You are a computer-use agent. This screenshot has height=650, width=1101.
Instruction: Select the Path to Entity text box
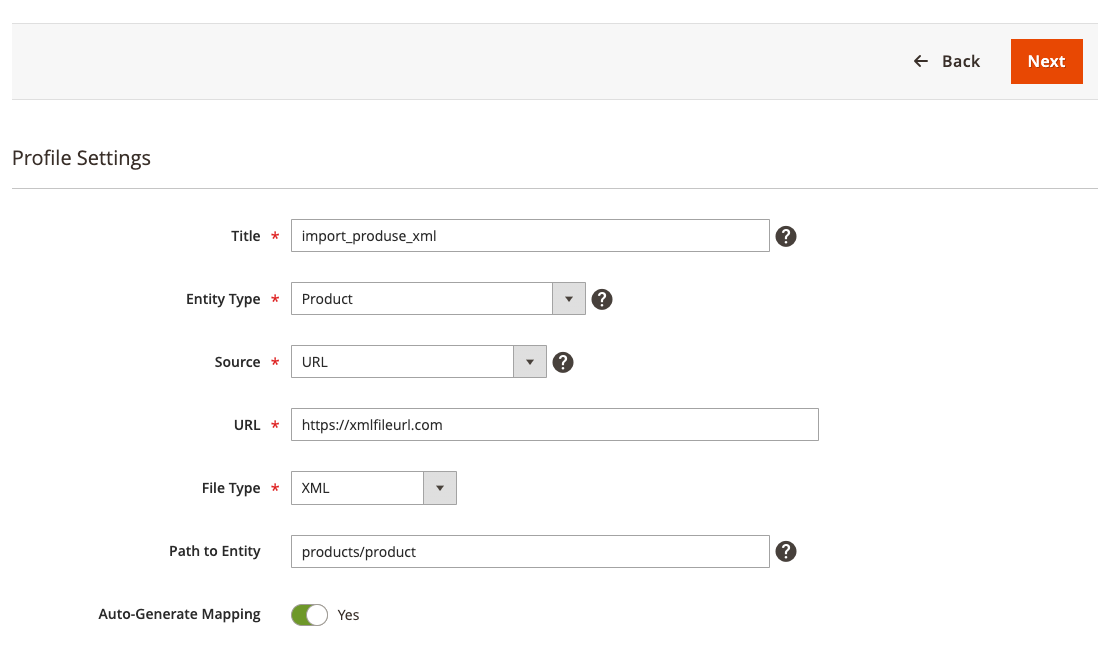530,552
